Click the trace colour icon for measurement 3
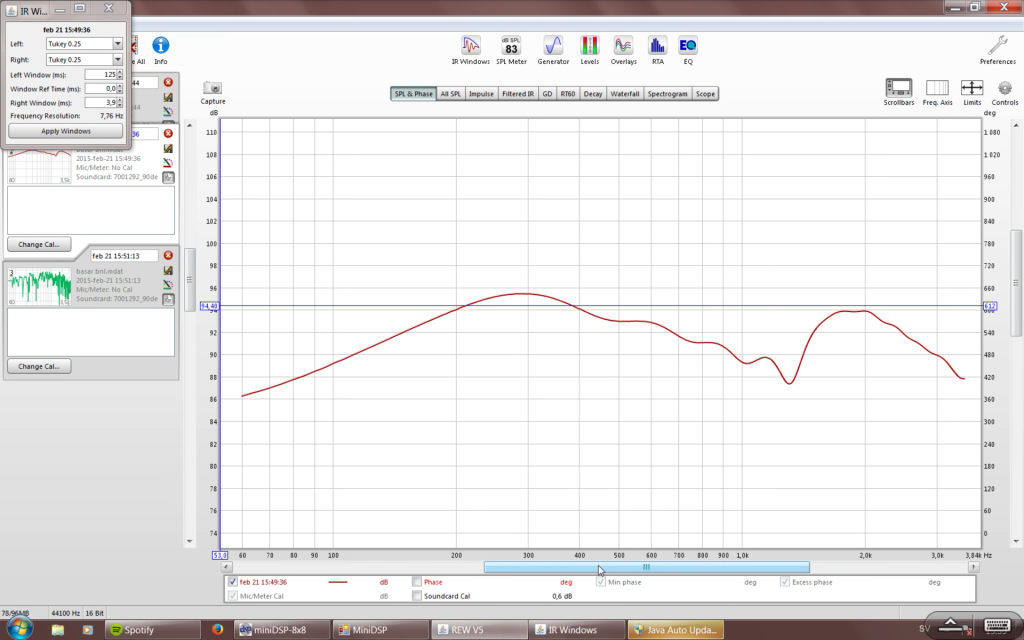The height and width of the screenshot is (640, 1024). [168, 285]
